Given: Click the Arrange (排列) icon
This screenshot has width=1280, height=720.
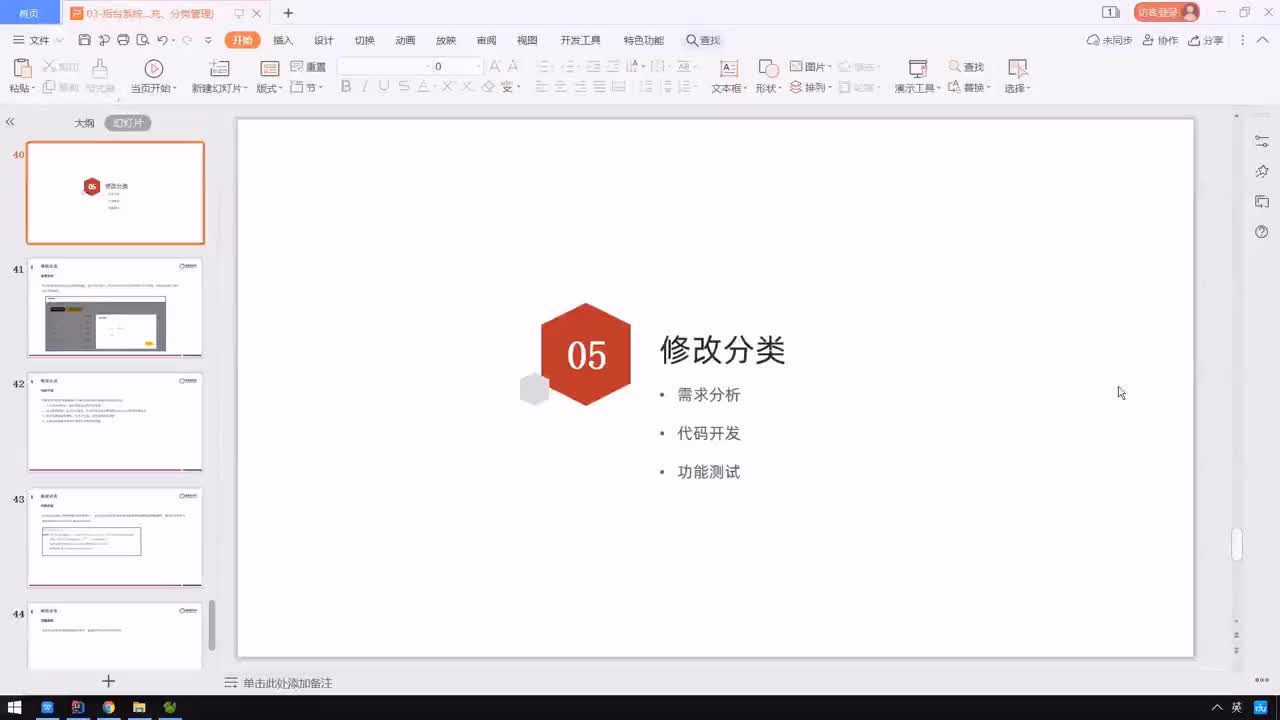Looking at the screenshot, I should click(796, 87).
